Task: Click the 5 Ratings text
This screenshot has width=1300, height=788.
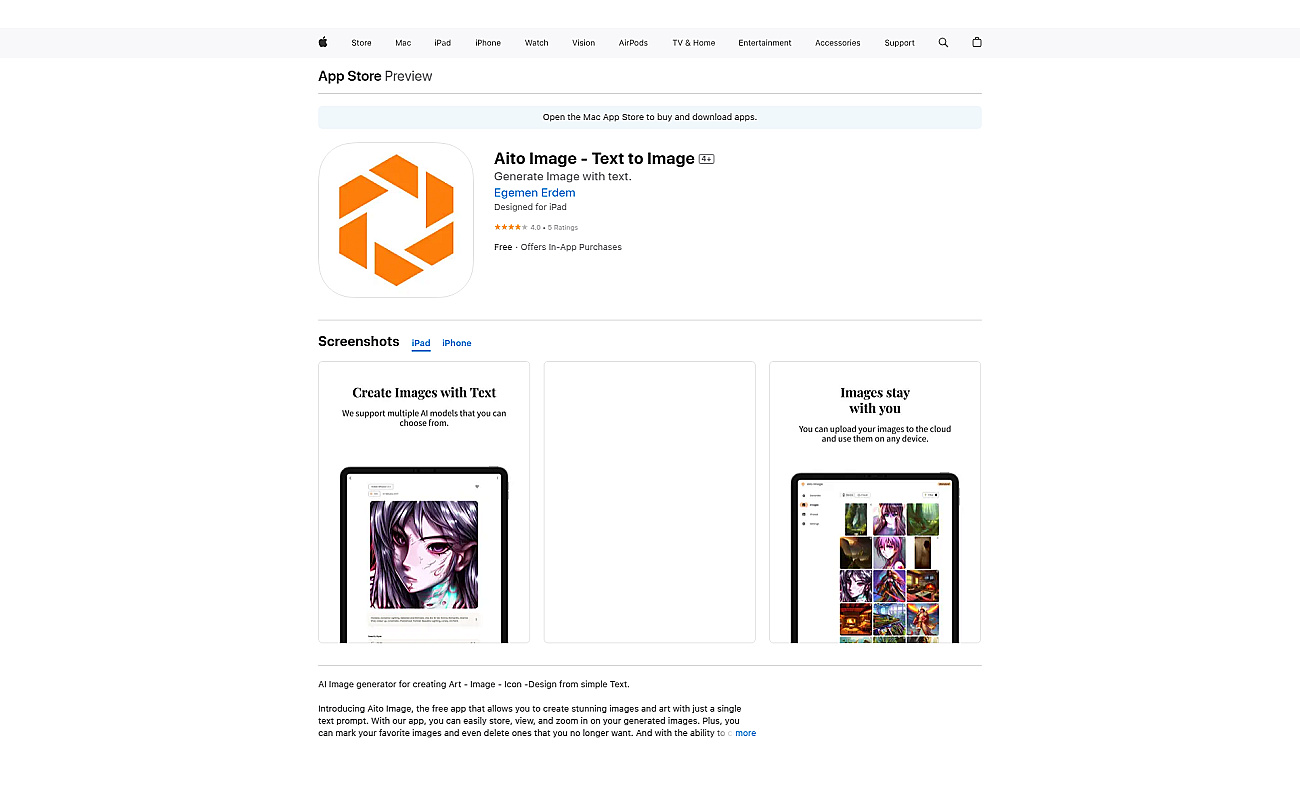Action: coord(563,227)
